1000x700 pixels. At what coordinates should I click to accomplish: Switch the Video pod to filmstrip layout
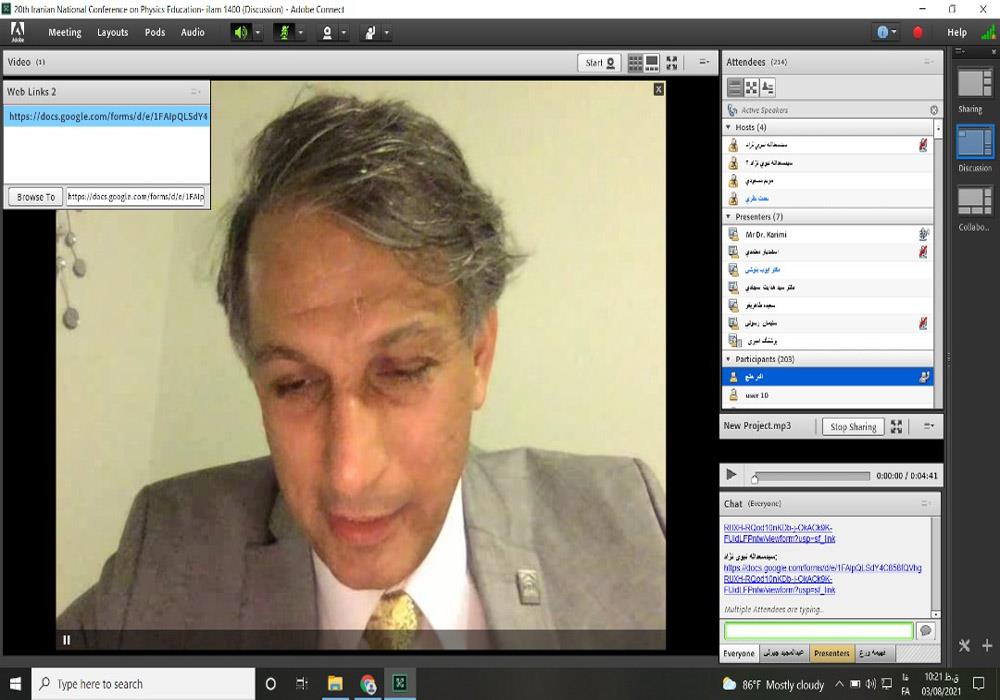pos(652,62)
